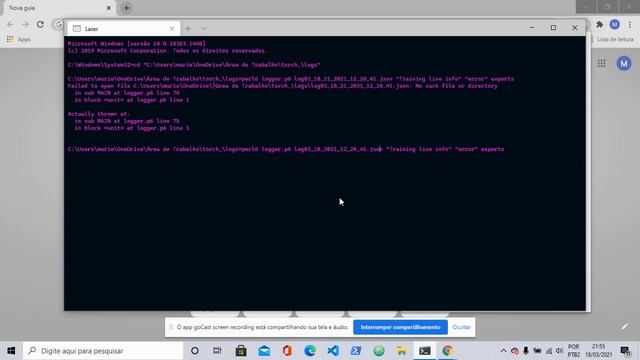Viewport: 640px width, 360px height.
Task: Open Visual Studio Code from taskbar
Action: [333, 351]
